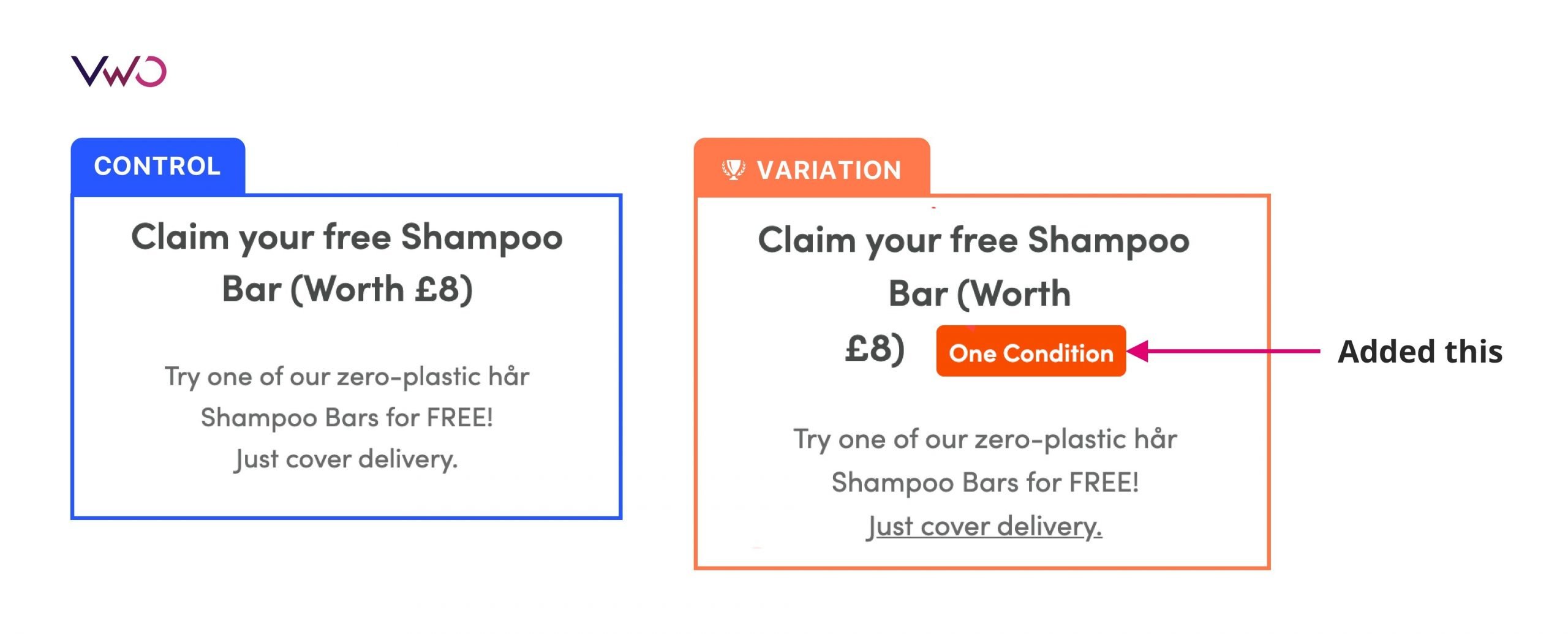Click the Bar (Worth line in Variation box
Viewport: 1568px width, 634px height.
coord(979,293)
